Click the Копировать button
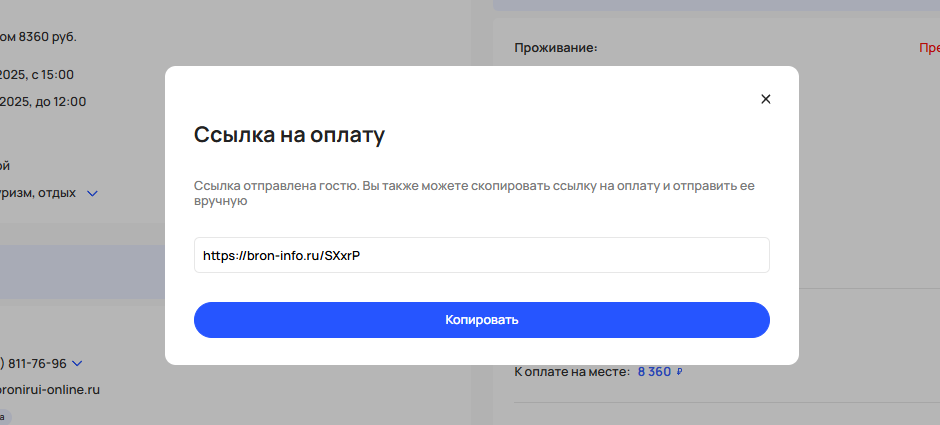The image size is (940, 425). (x=481, y=320)
